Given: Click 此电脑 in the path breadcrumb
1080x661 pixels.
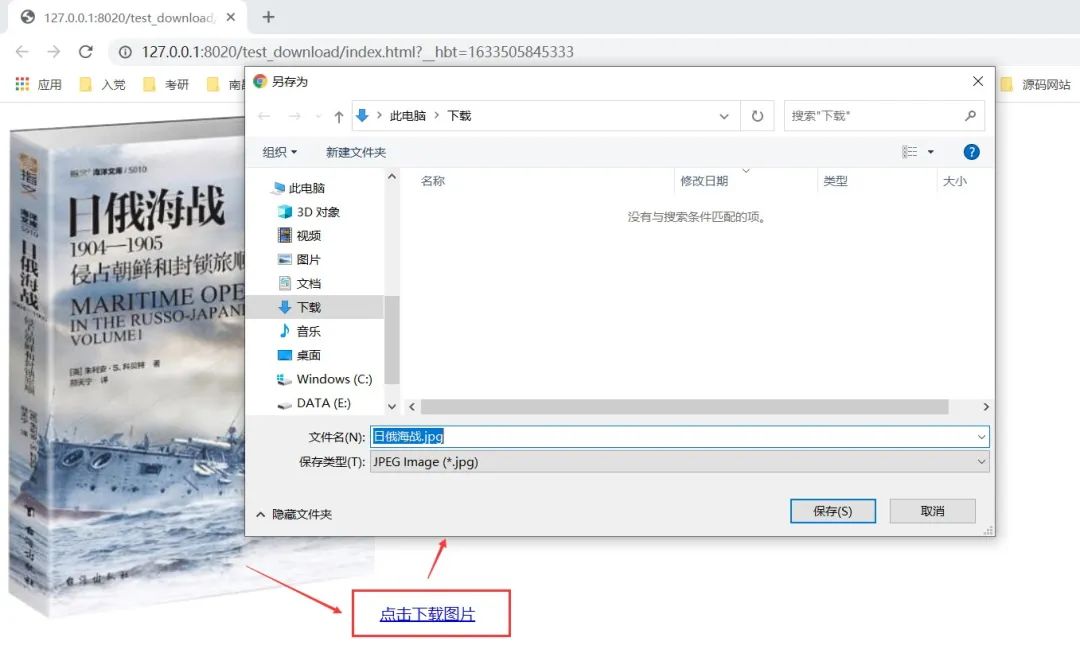Looking at the screenshot, I should coord(408,116).
